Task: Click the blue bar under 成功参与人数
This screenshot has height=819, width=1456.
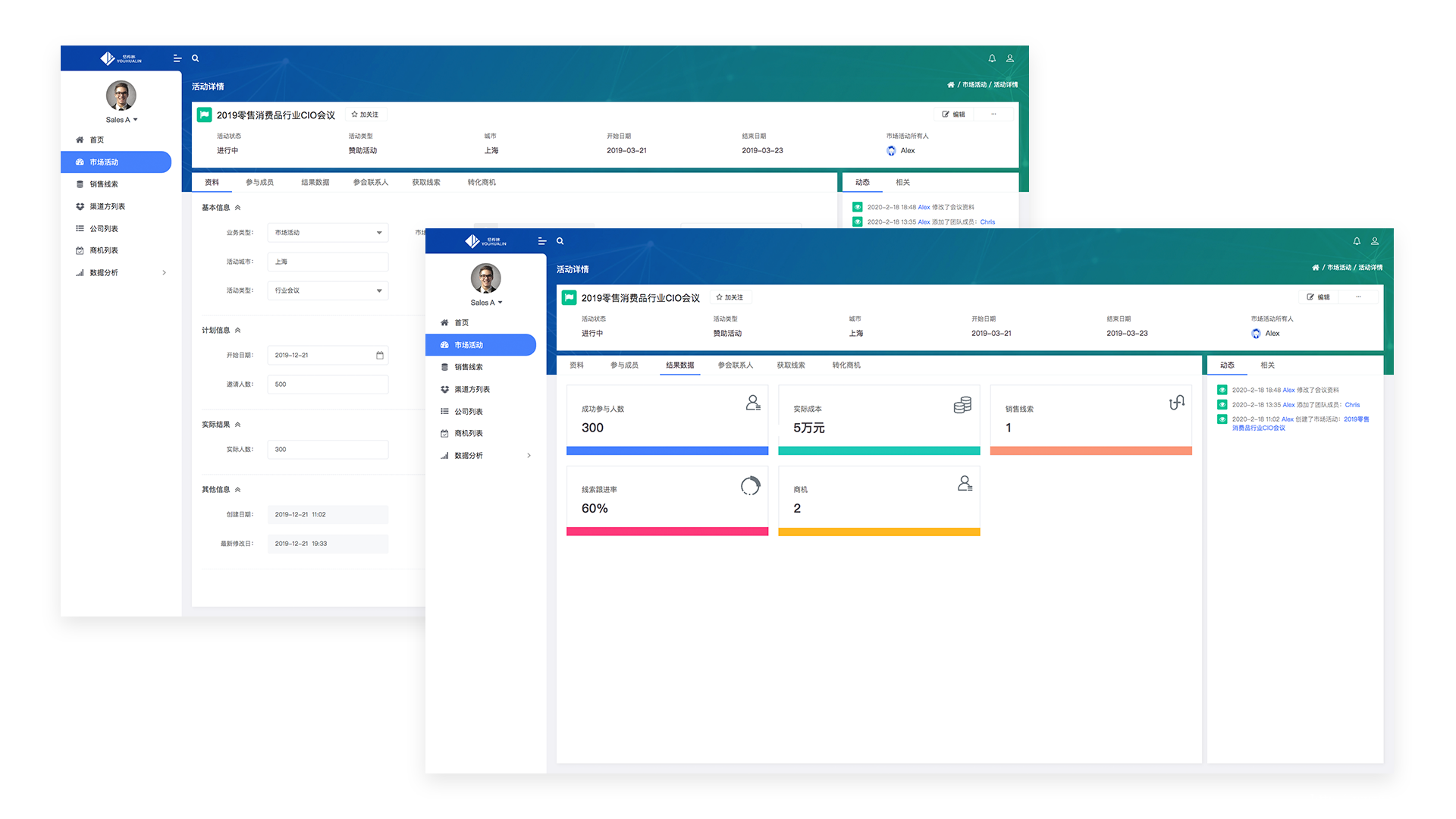Action: [667, 450]
